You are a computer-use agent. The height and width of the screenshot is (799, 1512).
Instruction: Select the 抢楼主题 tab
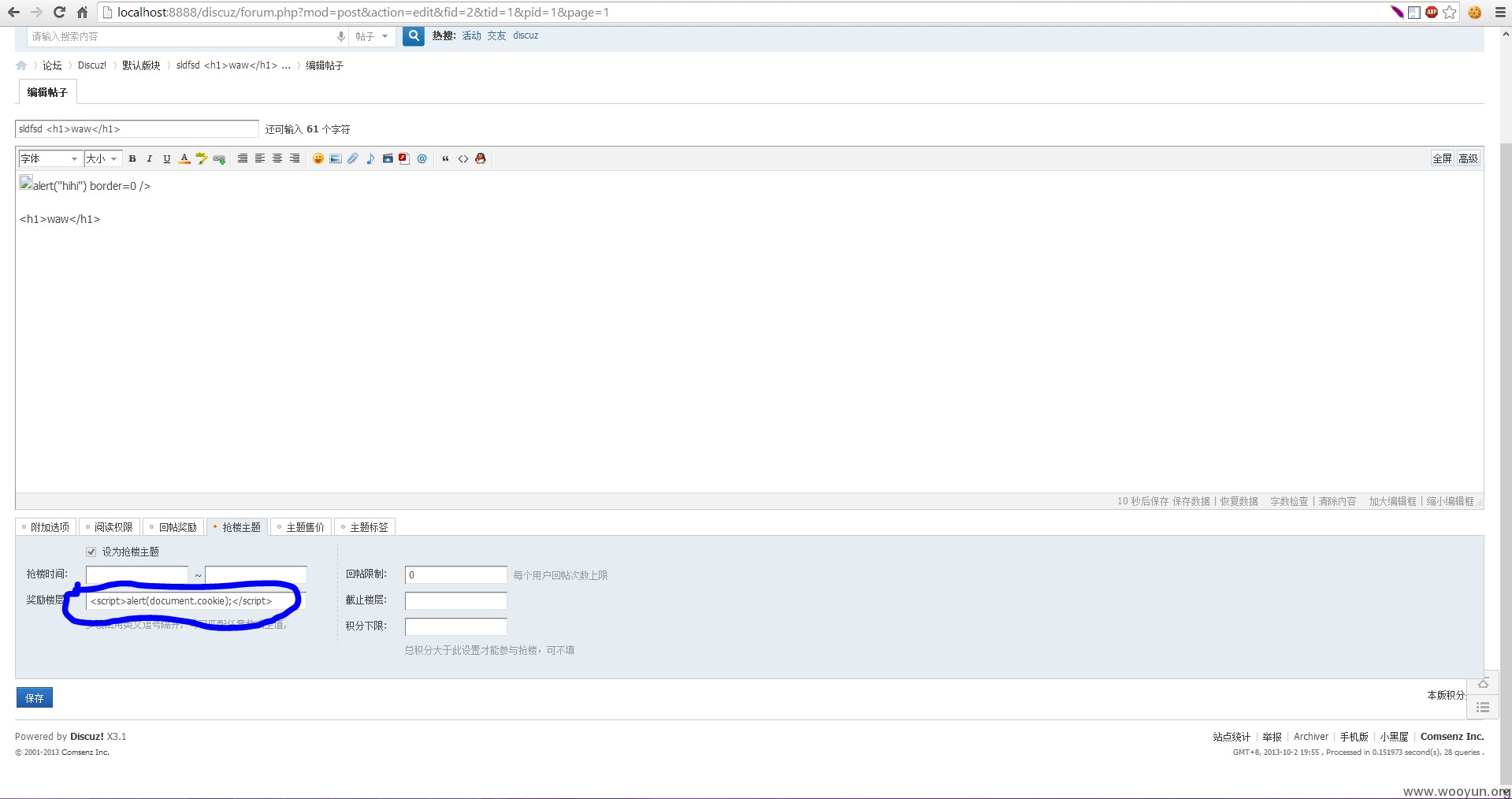coord(237,527)
